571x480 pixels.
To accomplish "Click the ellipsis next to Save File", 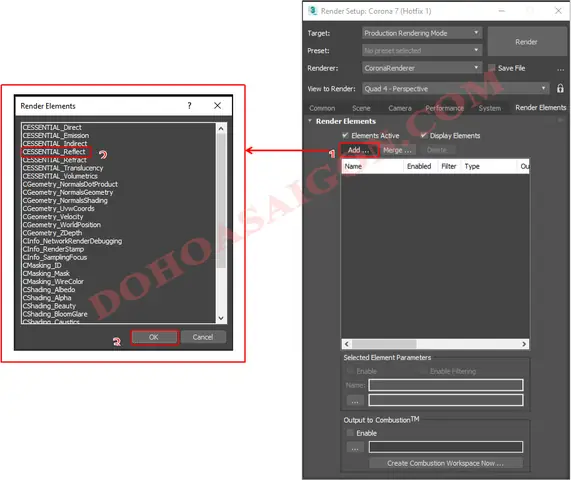I will pos(560,69).
